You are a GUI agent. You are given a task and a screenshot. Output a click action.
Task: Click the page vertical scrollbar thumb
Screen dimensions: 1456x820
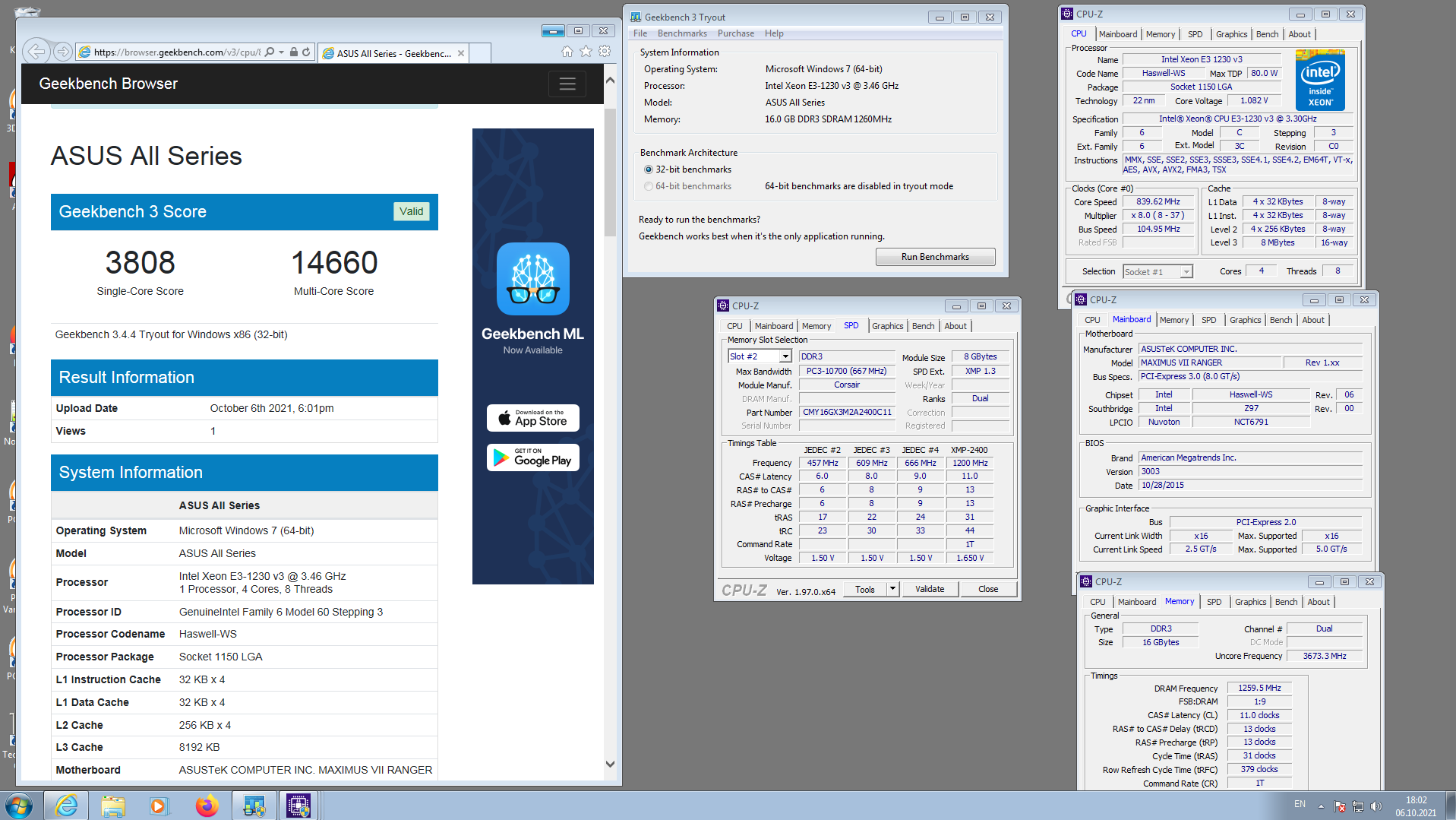coord(610,172)
